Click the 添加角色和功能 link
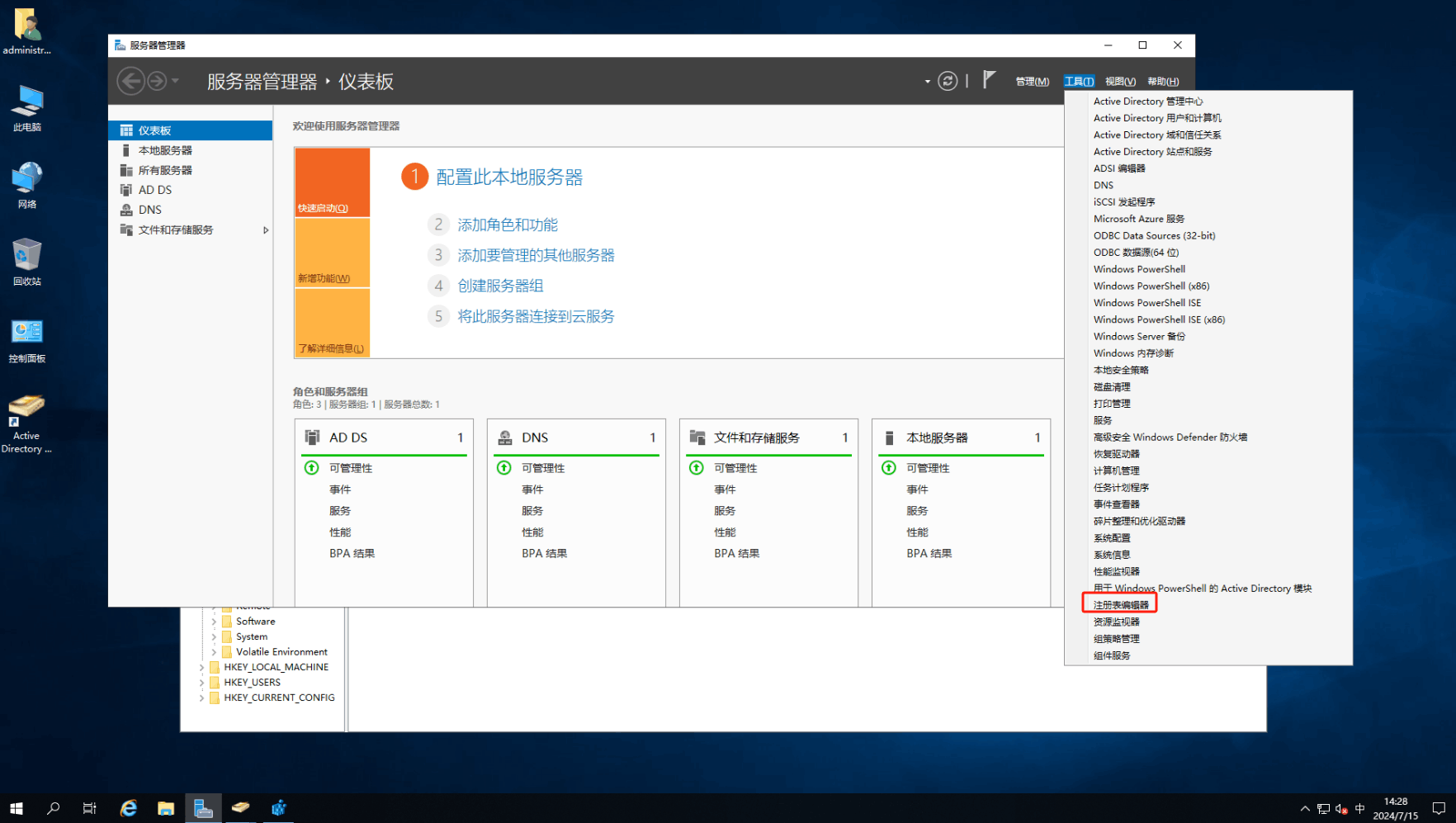Viewport: 1456px width, 823px height. tap(508, 224)
